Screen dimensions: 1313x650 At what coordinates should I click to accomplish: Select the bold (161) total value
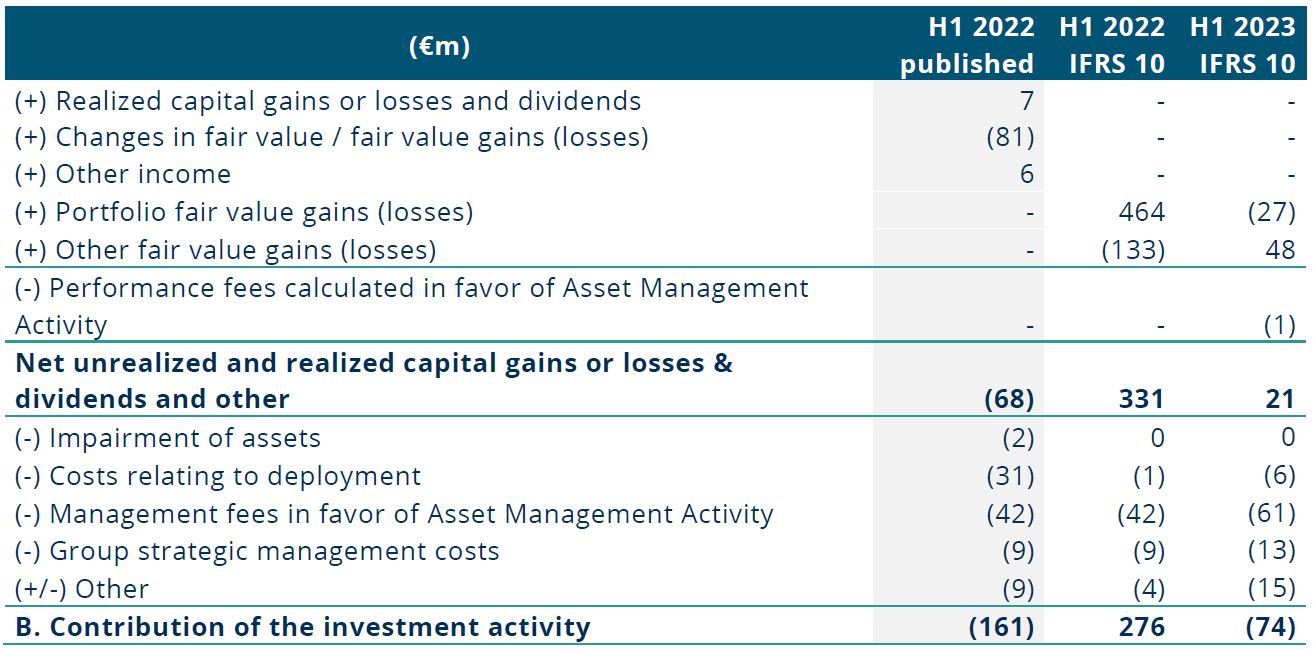(x=1000, y=627)
